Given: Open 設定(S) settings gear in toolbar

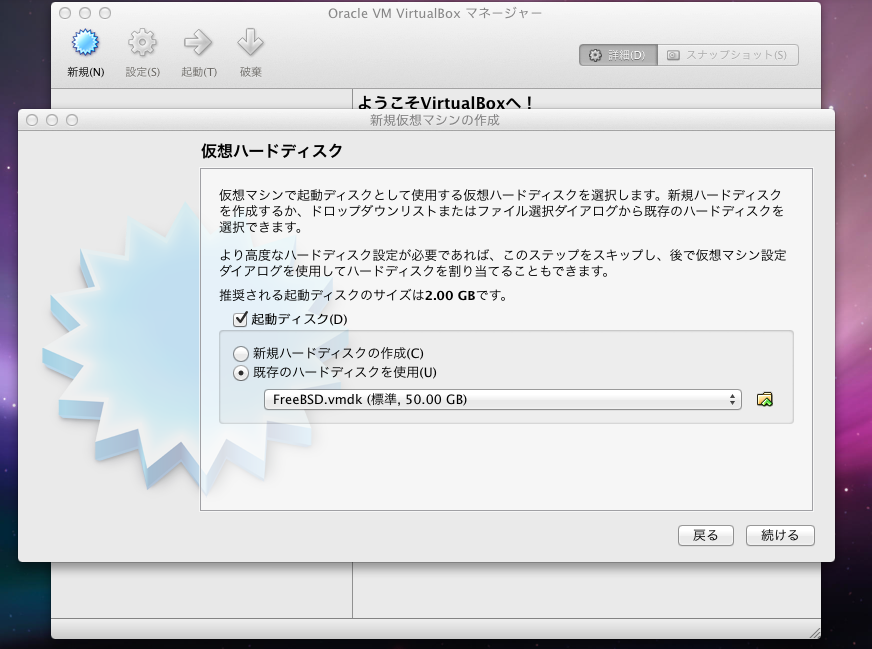Looking at the screenshot, I should click(142, 43).
